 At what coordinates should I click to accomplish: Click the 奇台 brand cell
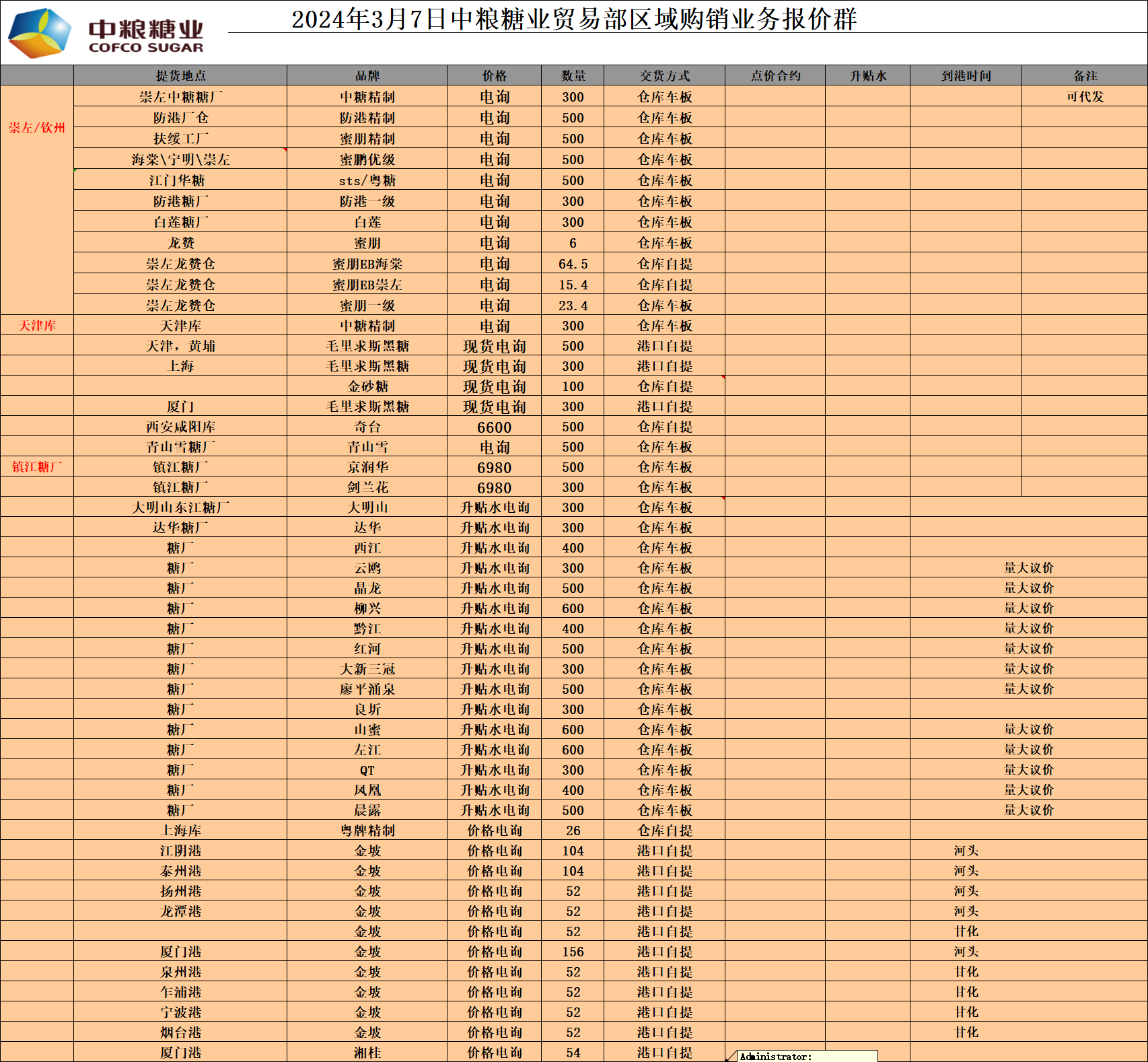(367, 427)
